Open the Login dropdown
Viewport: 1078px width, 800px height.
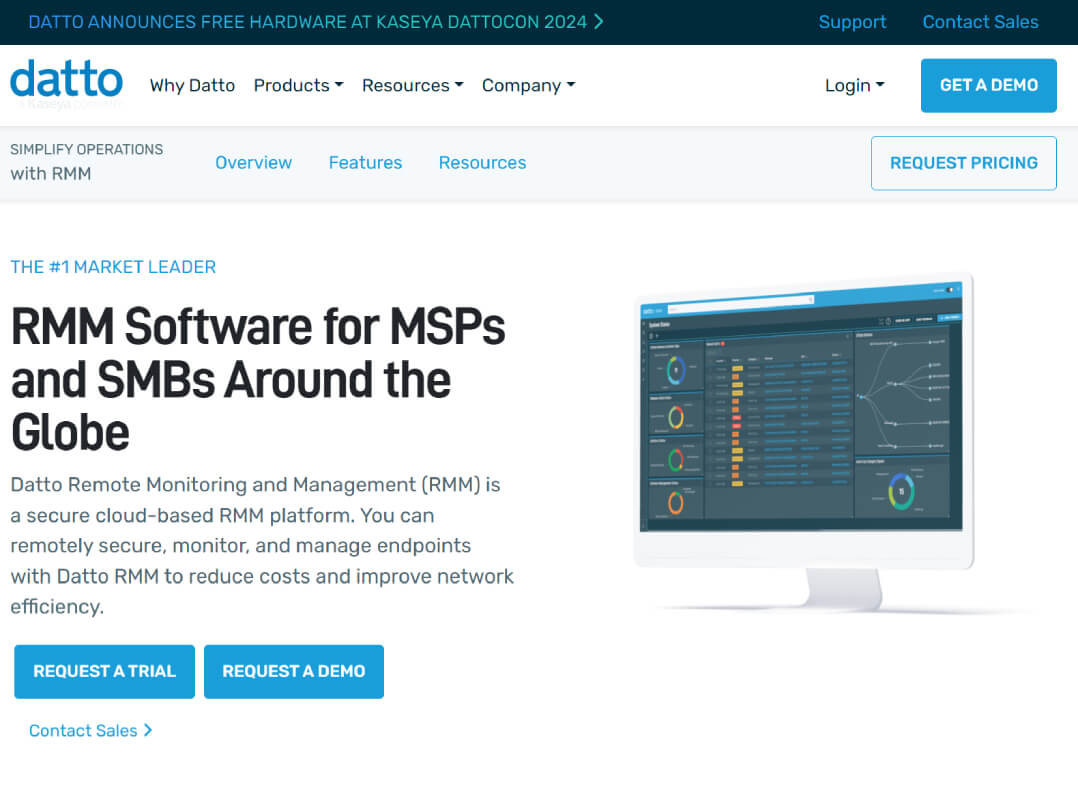coord(855,85)
